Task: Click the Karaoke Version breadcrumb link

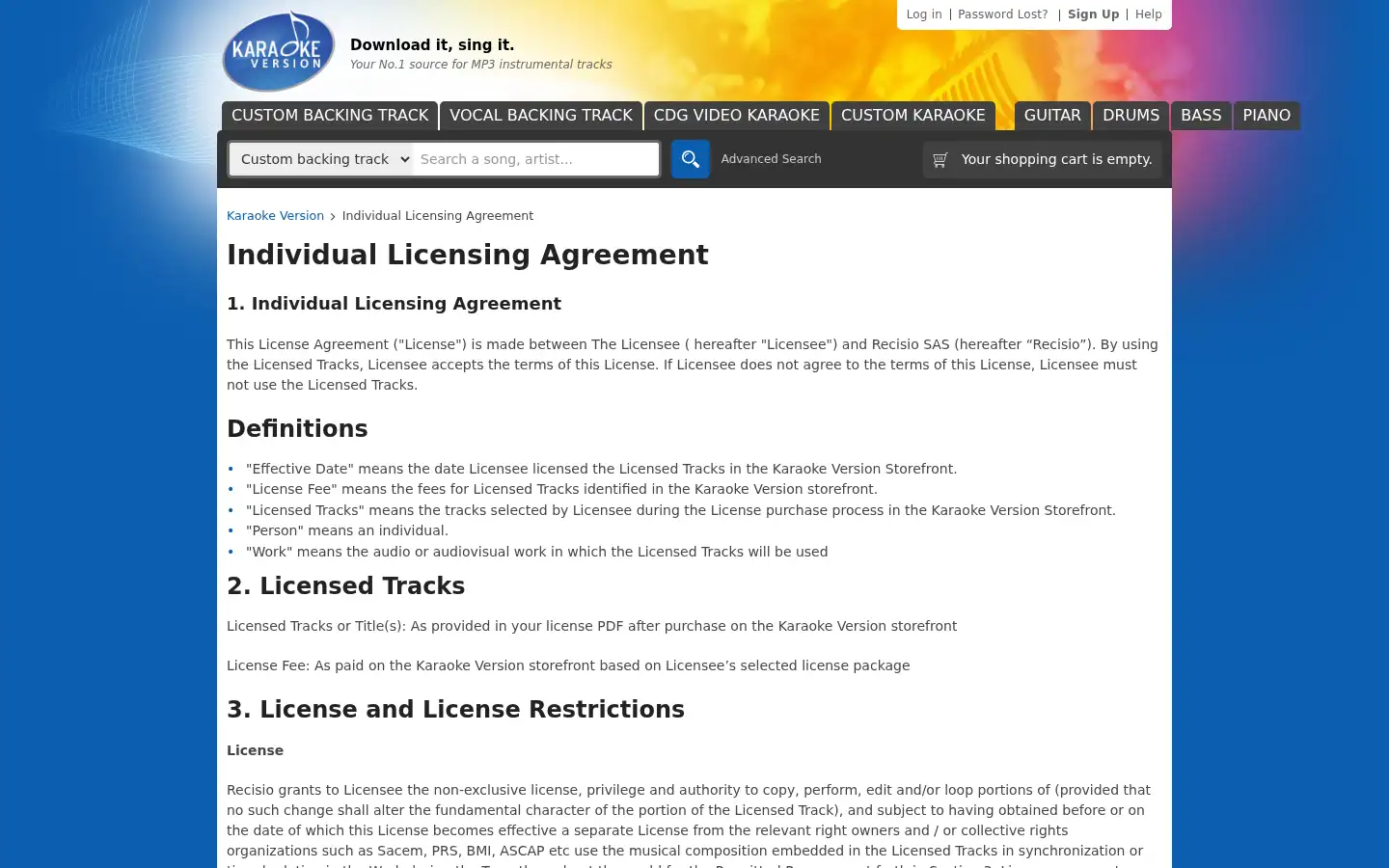Action: 275,216
